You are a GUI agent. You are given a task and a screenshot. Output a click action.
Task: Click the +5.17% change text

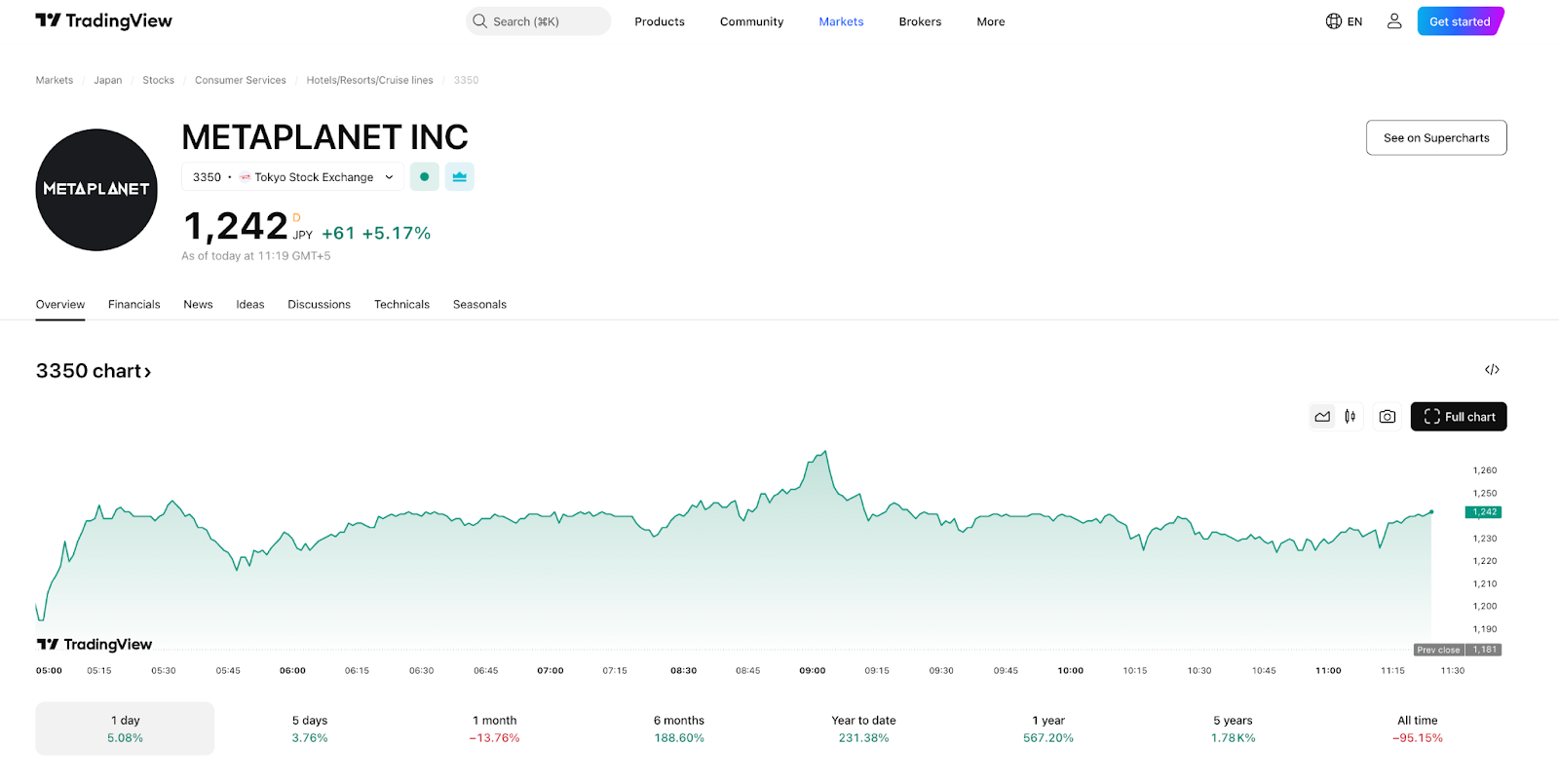(397, 234)
